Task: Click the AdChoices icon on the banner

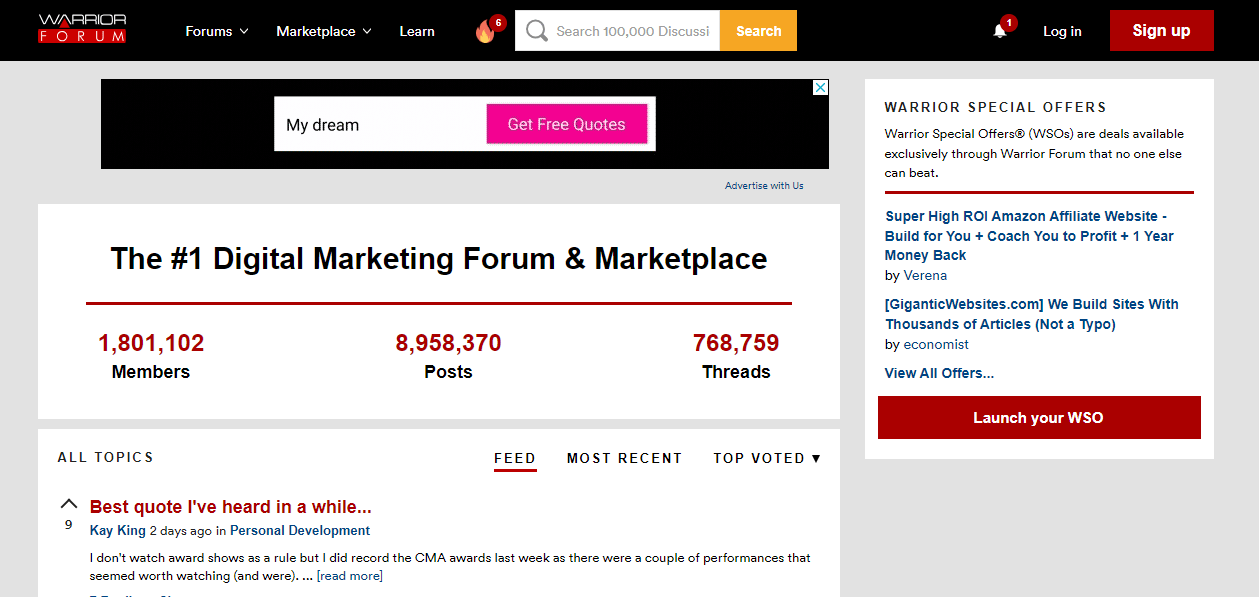Action: 820,88
